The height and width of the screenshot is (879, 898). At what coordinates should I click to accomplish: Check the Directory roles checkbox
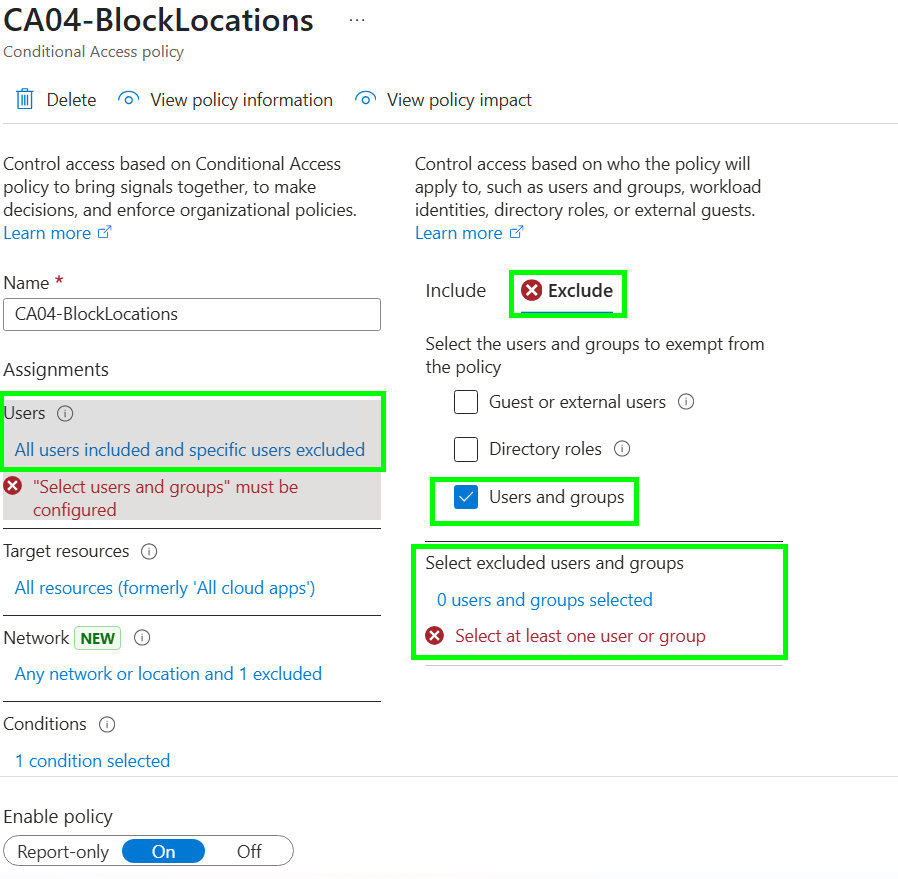click(x=466, y=450)
